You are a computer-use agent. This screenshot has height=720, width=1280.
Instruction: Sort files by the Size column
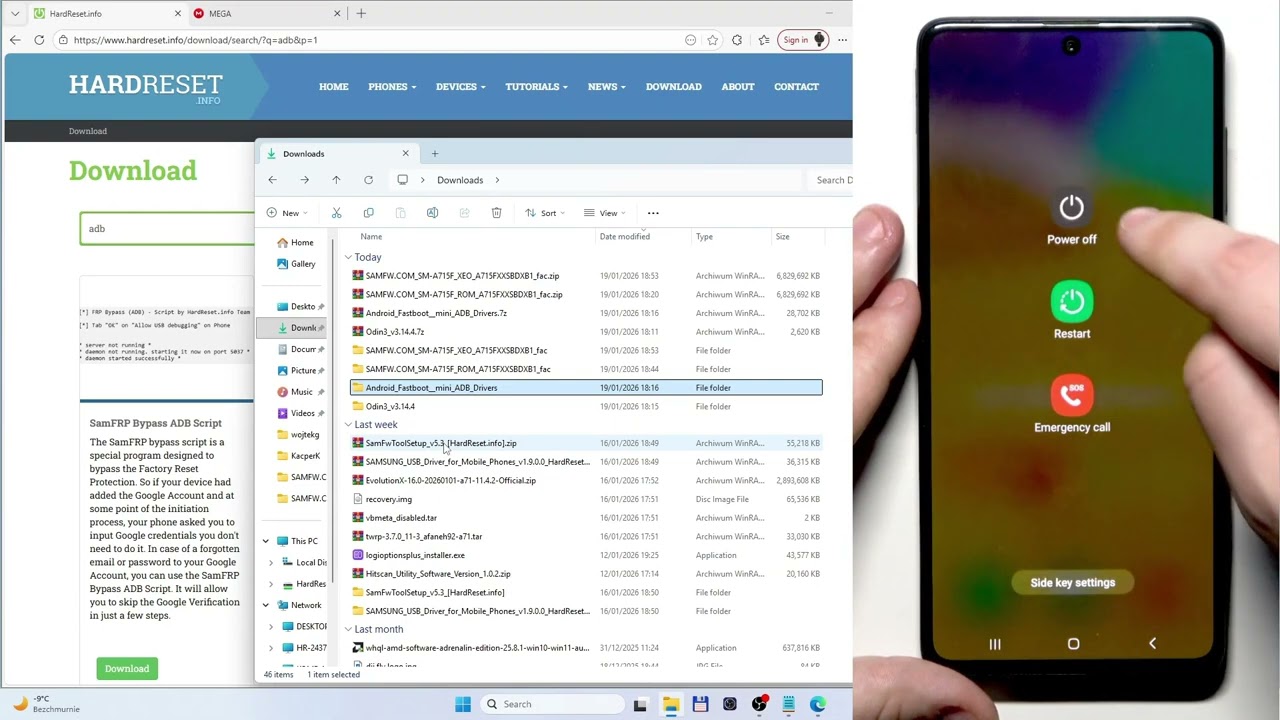(782, 237)
